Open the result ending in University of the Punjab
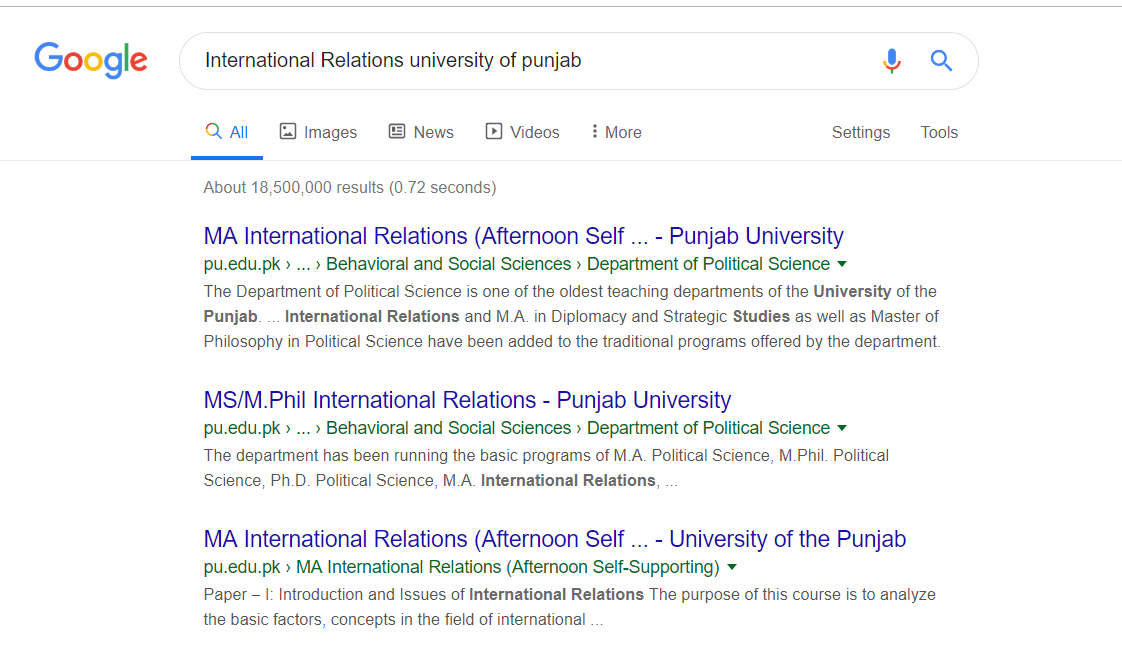The width and height of the screenshot is (1122, 651). (x=555, y=539)
